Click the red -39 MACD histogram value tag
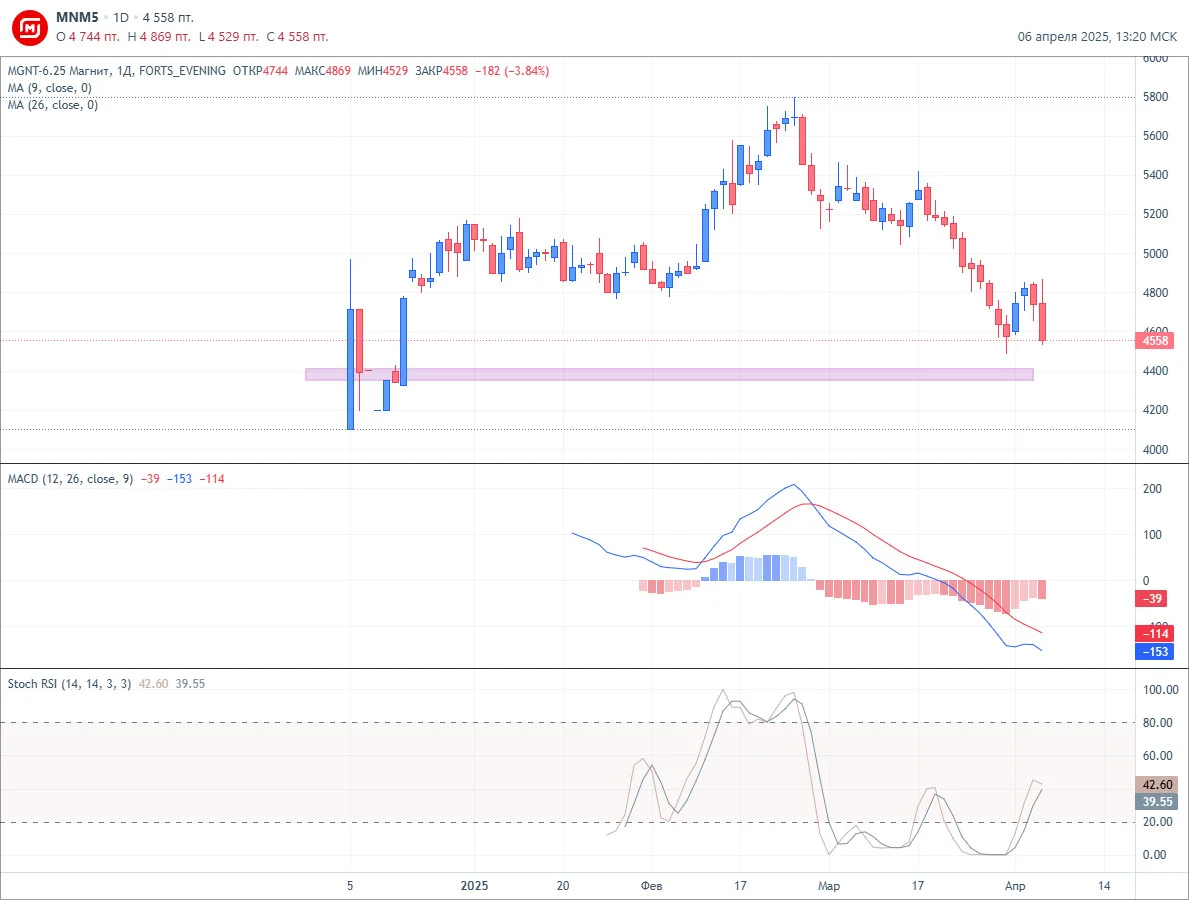The height and width of the screenshot is (900, 1189). 1154,599
